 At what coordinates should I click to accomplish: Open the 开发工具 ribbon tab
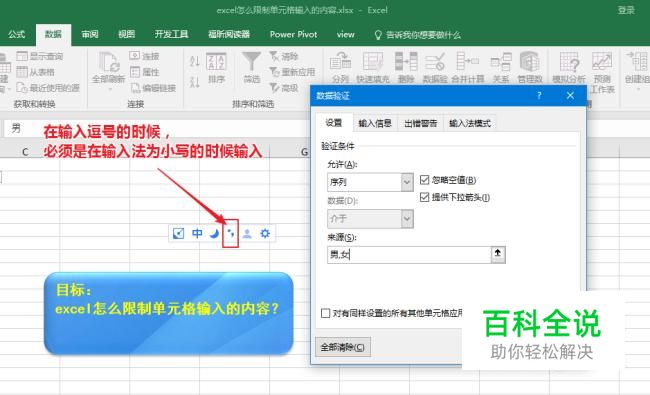coord(171,34)
